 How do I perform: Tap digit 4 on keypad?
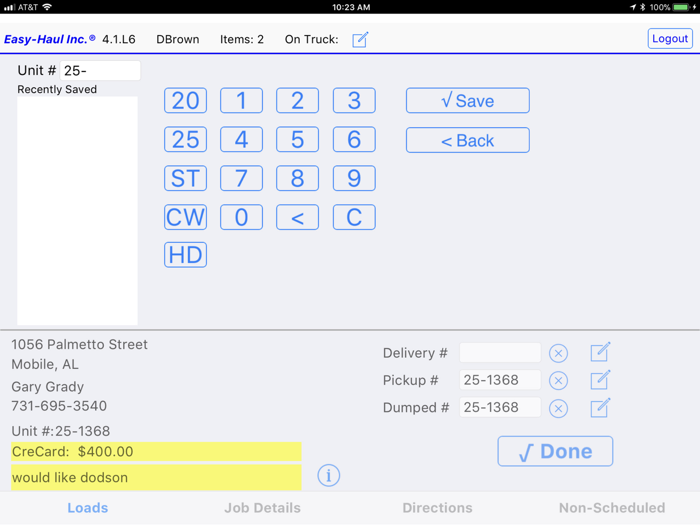(x=242, y=139)
